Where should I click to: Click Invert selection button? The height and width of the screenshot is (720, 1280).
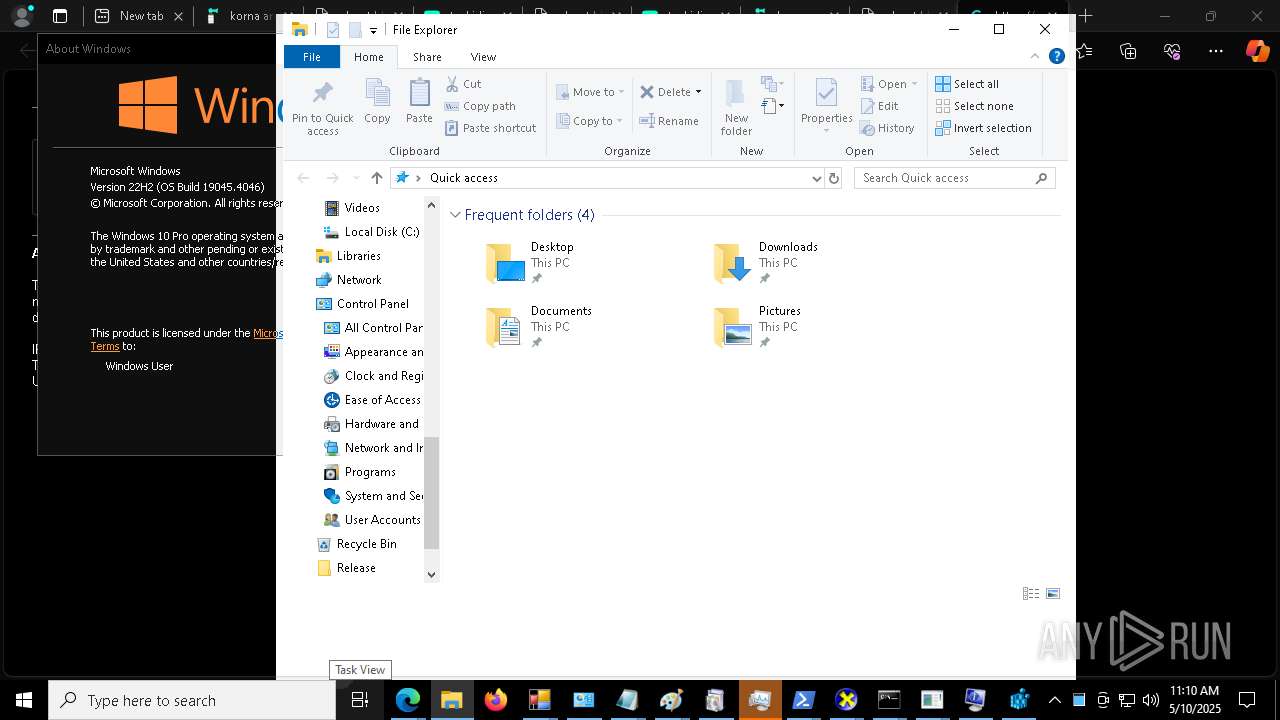point(983,128)
